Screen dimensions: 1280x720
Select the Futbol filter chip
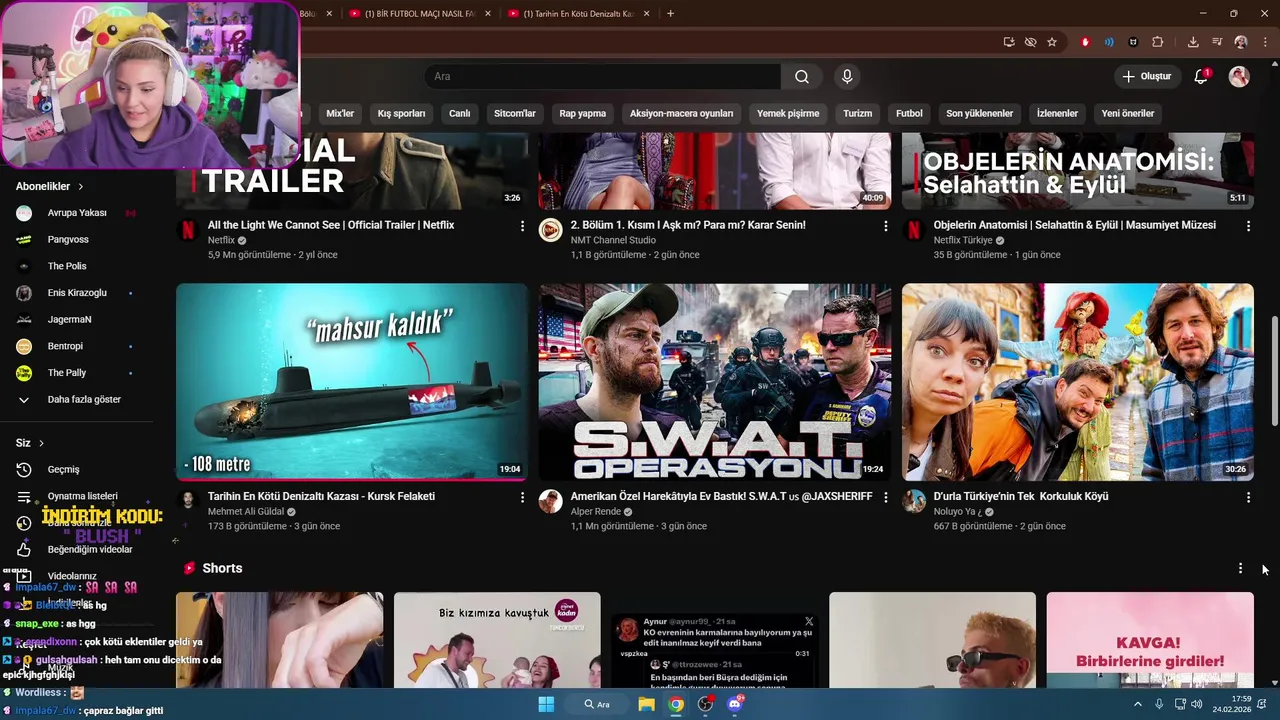point(909,113)
